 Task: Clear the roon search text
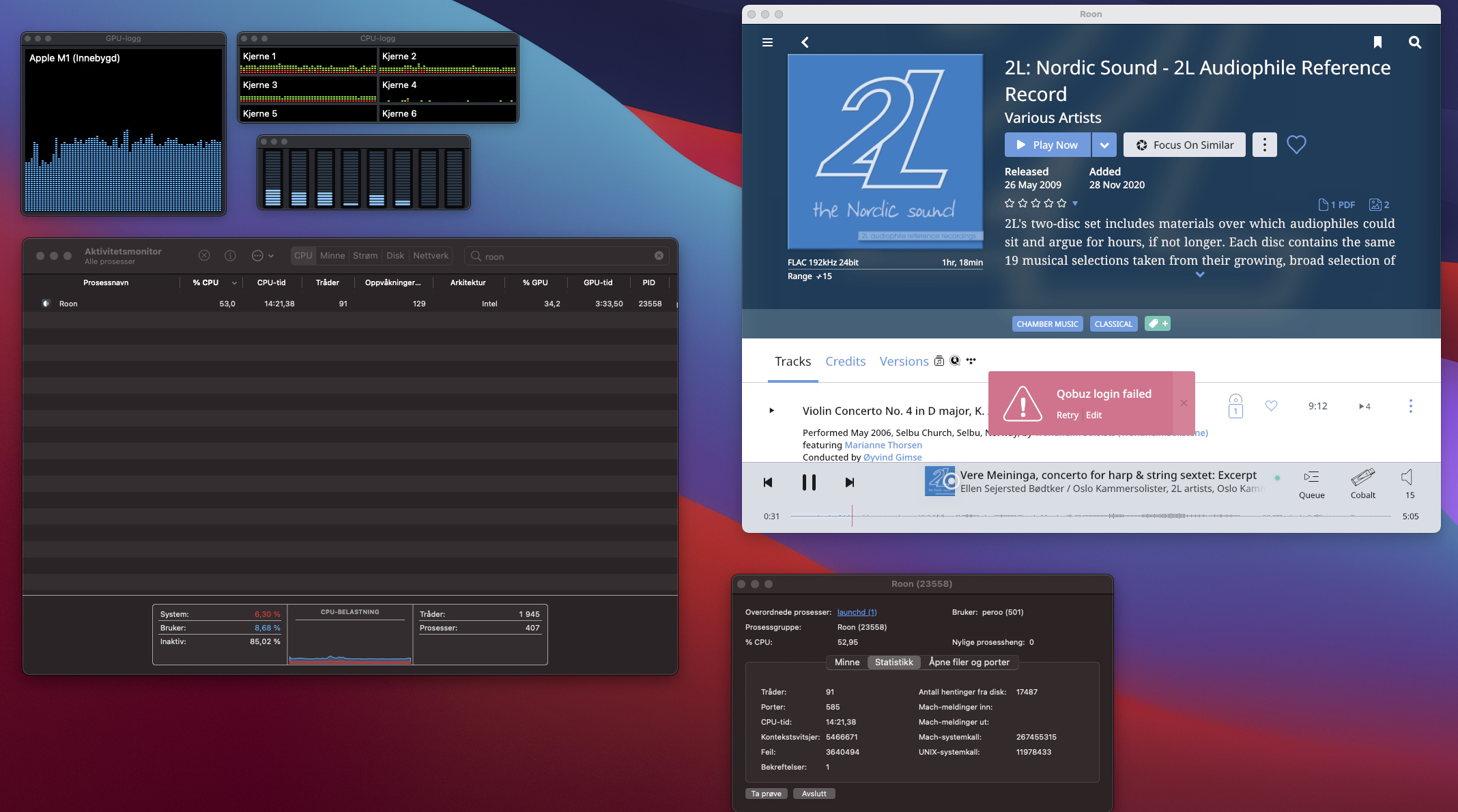(x=659, y=256)
